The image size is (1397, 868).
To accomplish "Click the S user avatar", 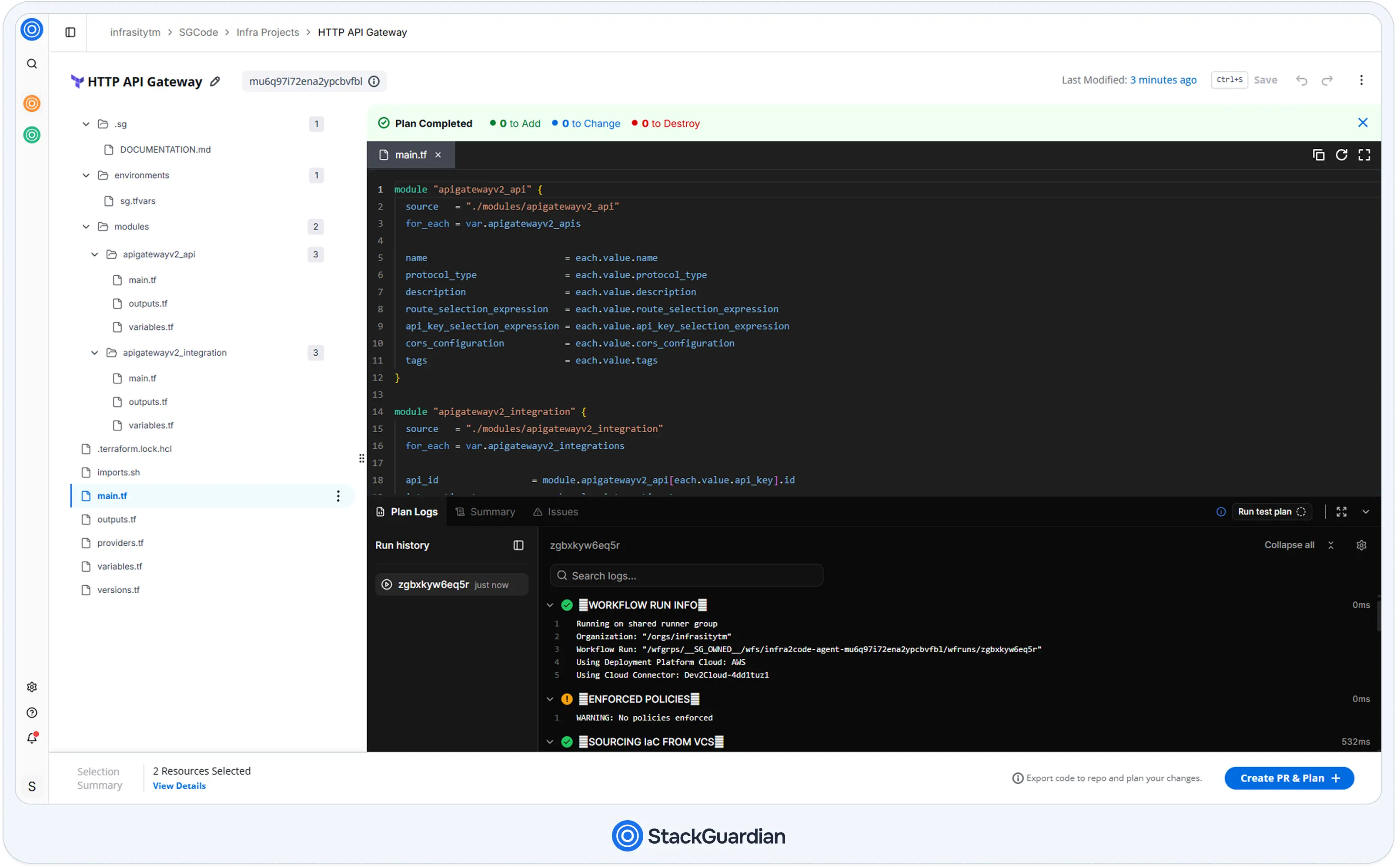I will pos(32,787).
